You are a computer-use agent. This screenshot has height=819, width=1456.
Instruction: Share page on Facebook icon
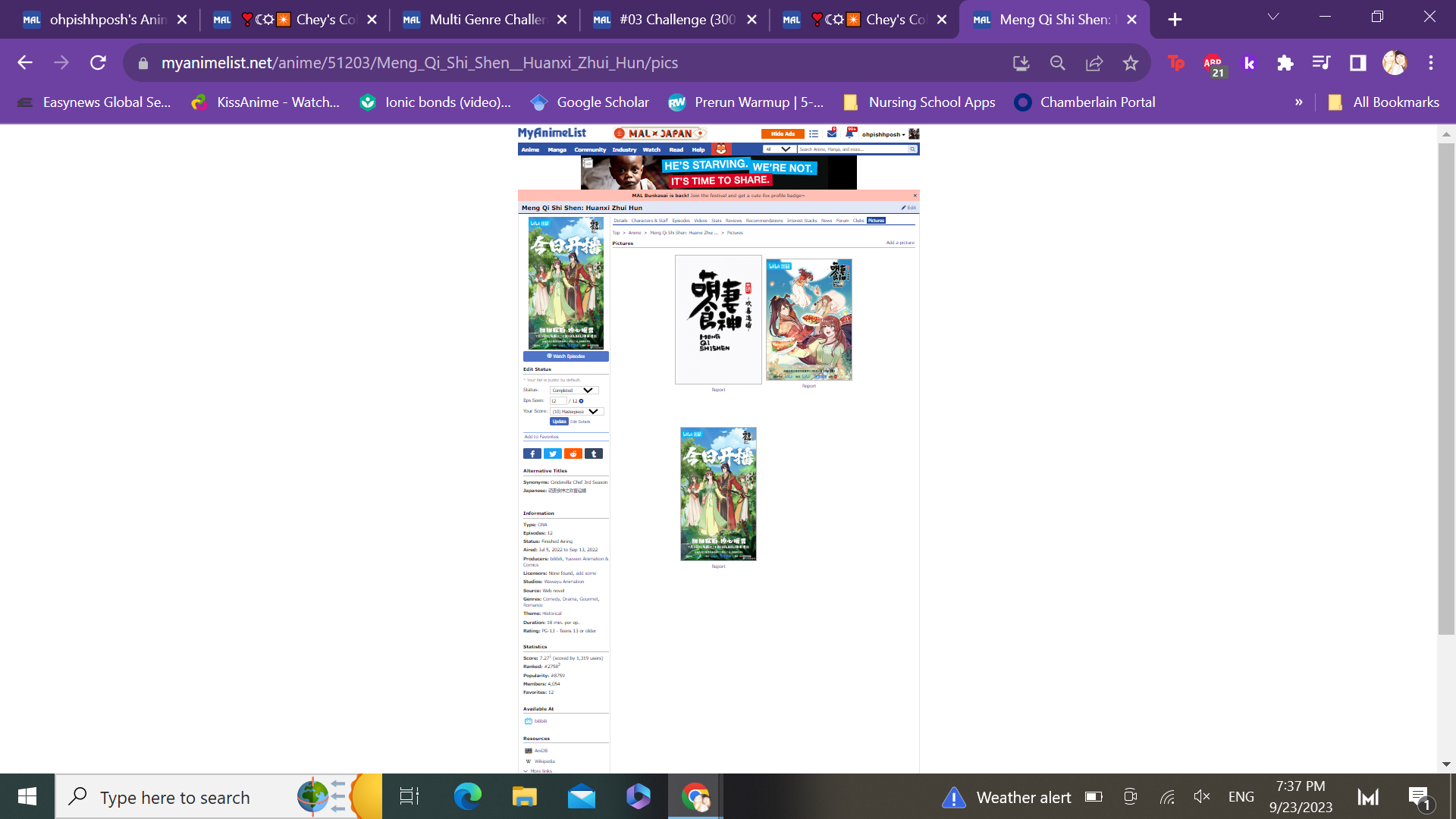532,453
